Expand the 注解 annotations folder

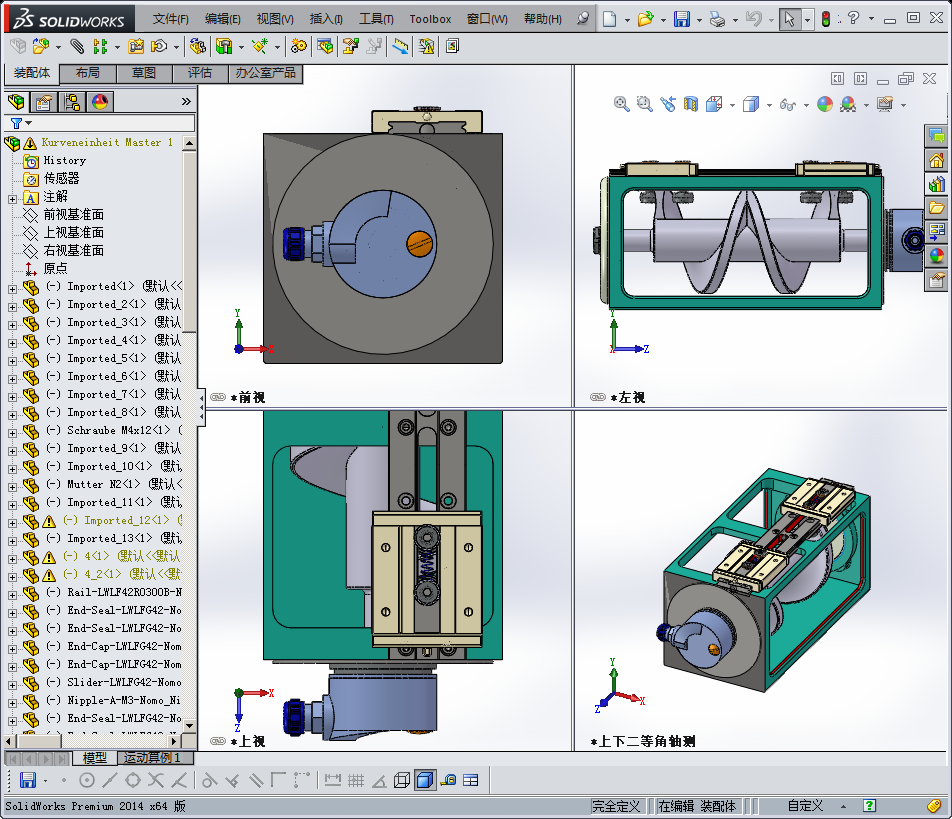[x=12, y=199]
